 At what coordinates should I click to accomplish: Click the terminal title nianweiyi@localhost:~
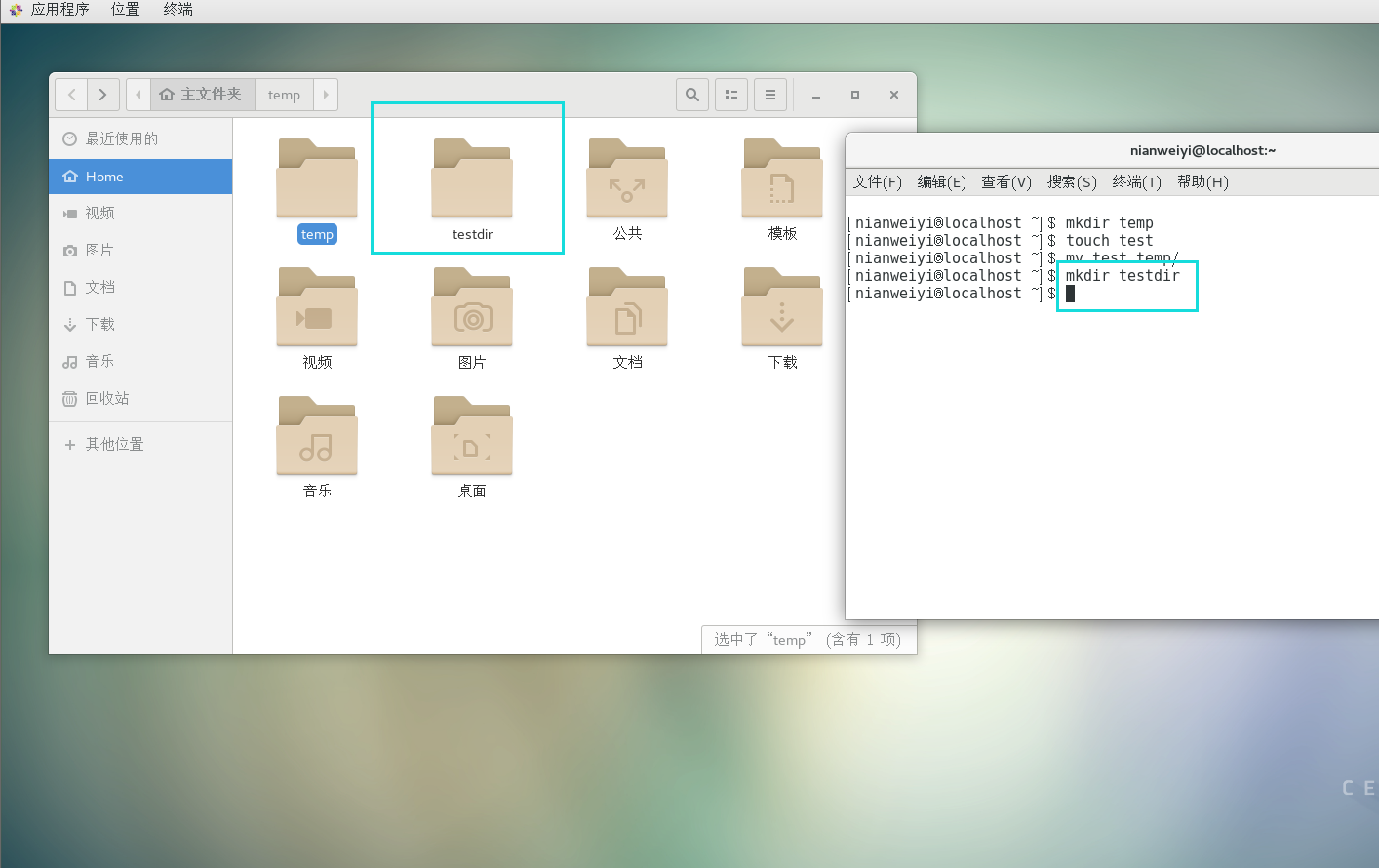coord(1202,150)
